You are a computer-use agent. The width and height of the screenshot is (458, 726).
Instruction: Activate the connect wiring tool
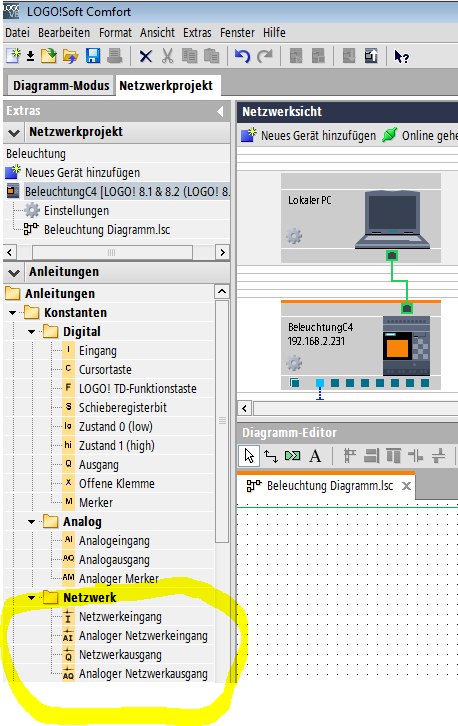point(271,457)
